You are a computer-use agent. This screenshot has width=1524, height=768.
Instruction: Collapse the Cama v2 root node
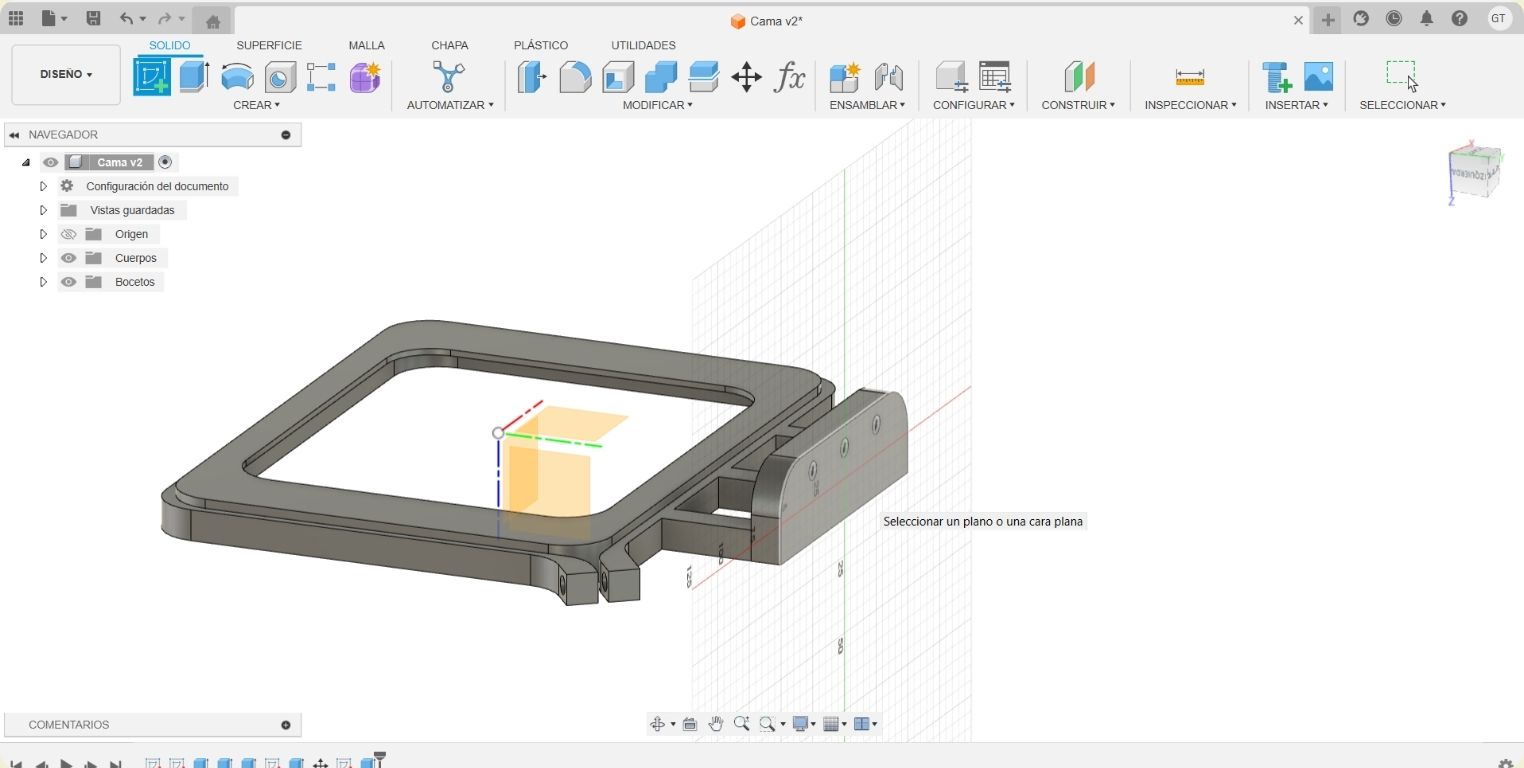[x=26, y=162]
